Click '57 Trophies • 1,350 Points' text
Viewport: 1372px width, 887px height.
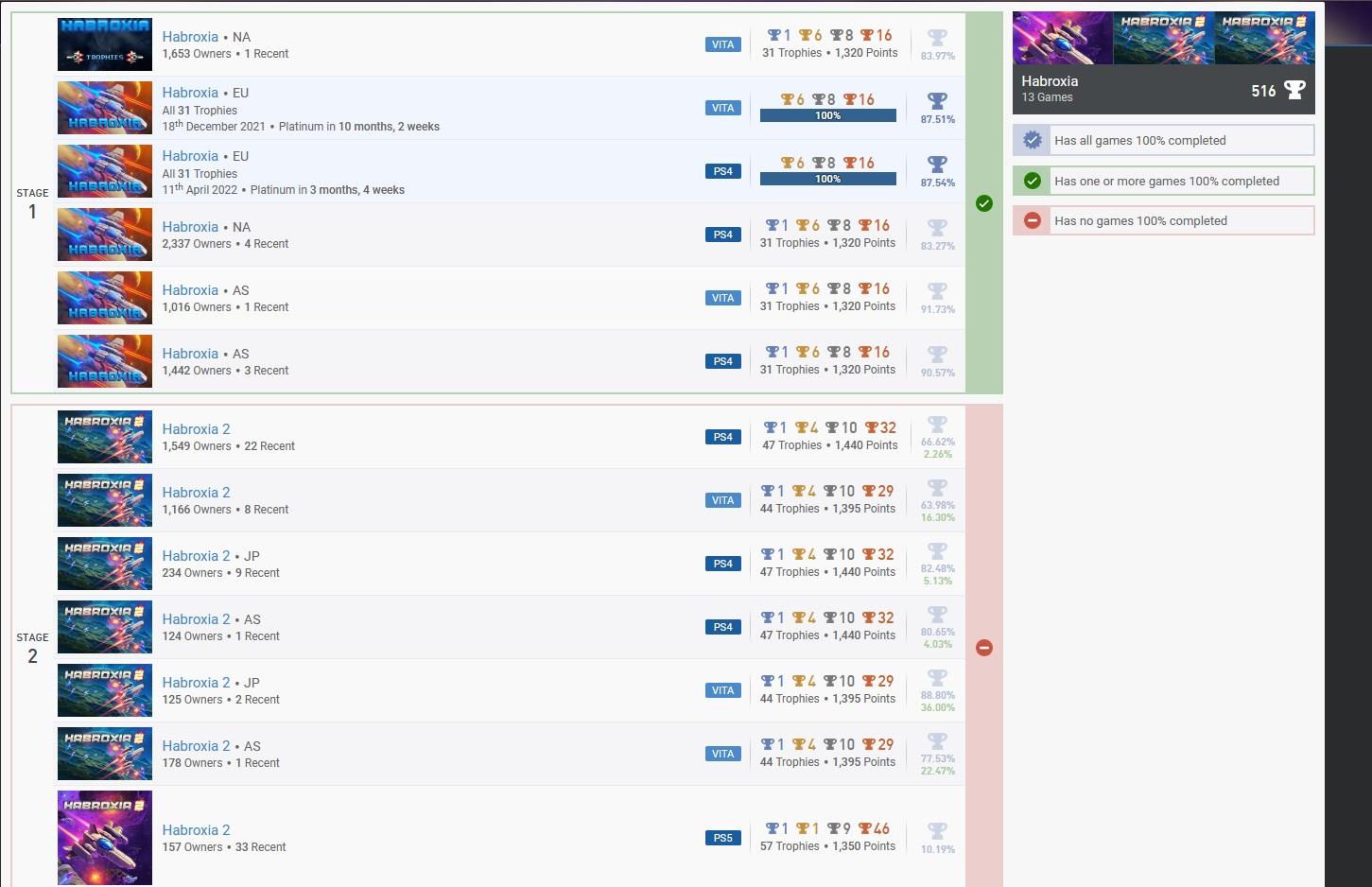tap(827, 846)
